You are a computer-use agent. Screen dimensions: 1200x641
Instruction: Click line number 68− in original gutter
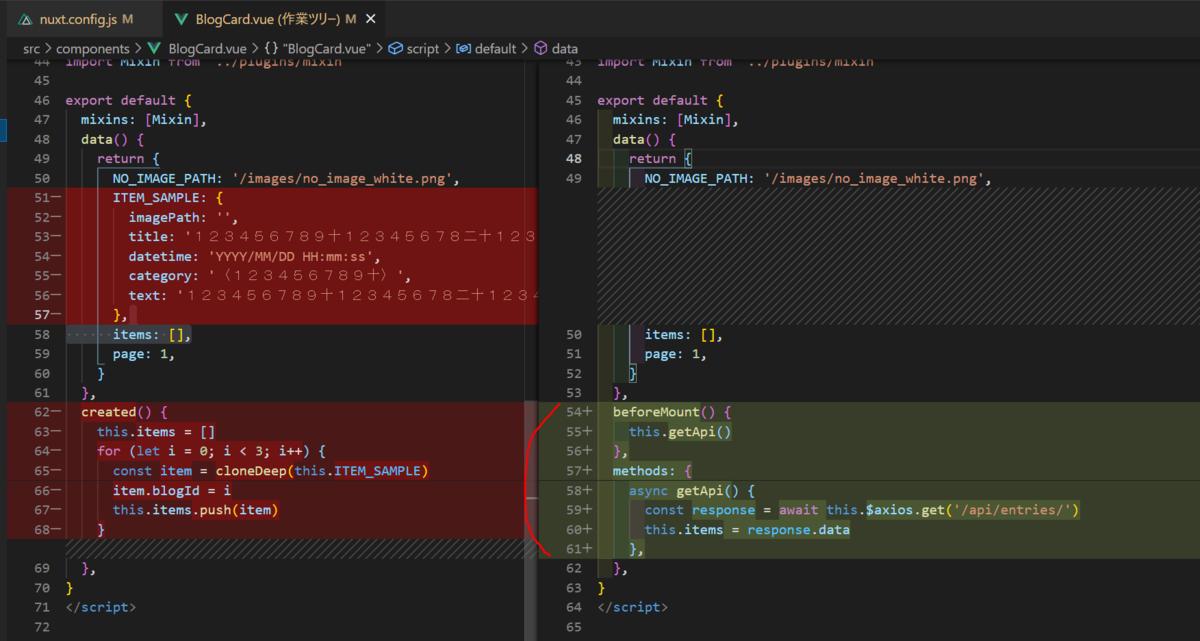(x=46, y=529)
